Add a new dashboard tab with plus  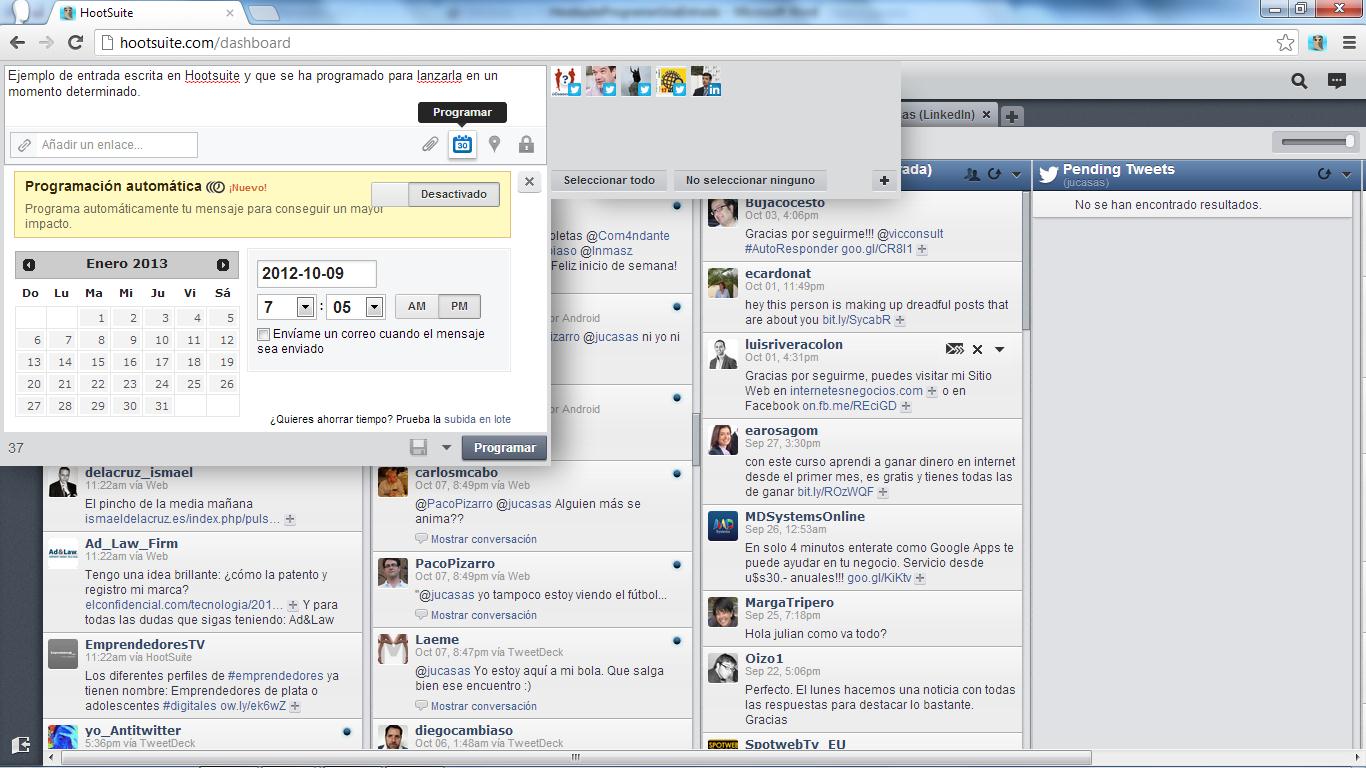pos(1012,116)
